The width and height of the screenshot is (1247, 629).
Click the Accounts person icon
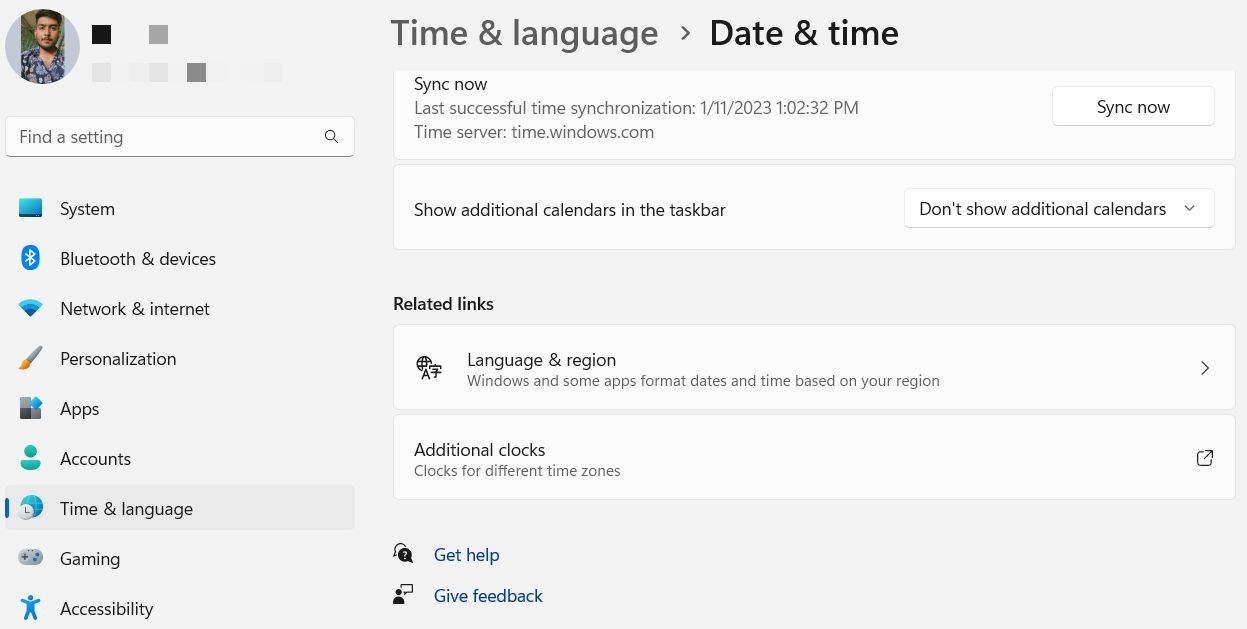pos(31,459)
